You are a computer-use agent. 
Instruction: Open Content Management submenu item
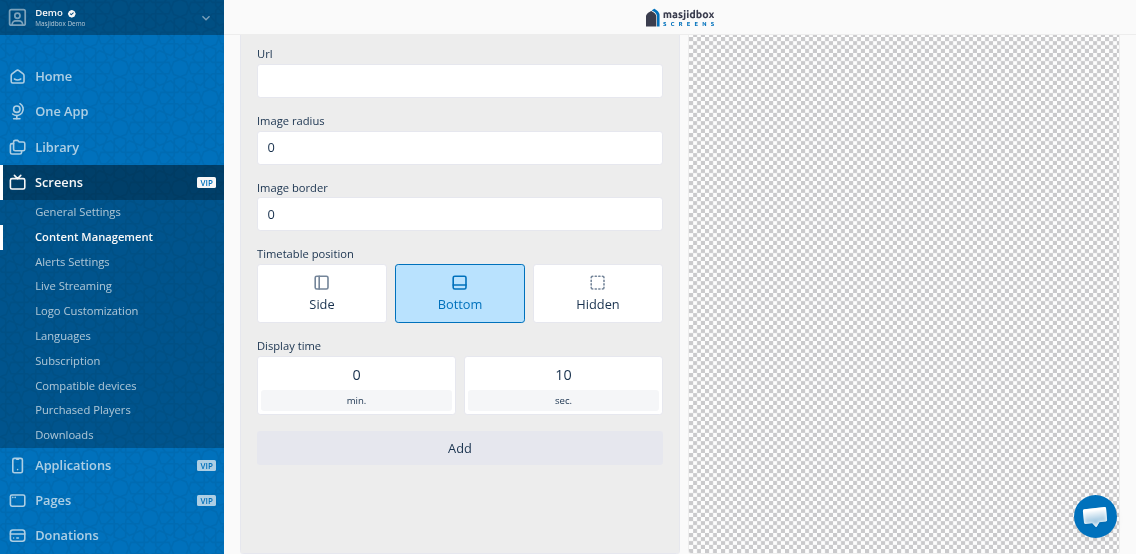coord(94,237)
